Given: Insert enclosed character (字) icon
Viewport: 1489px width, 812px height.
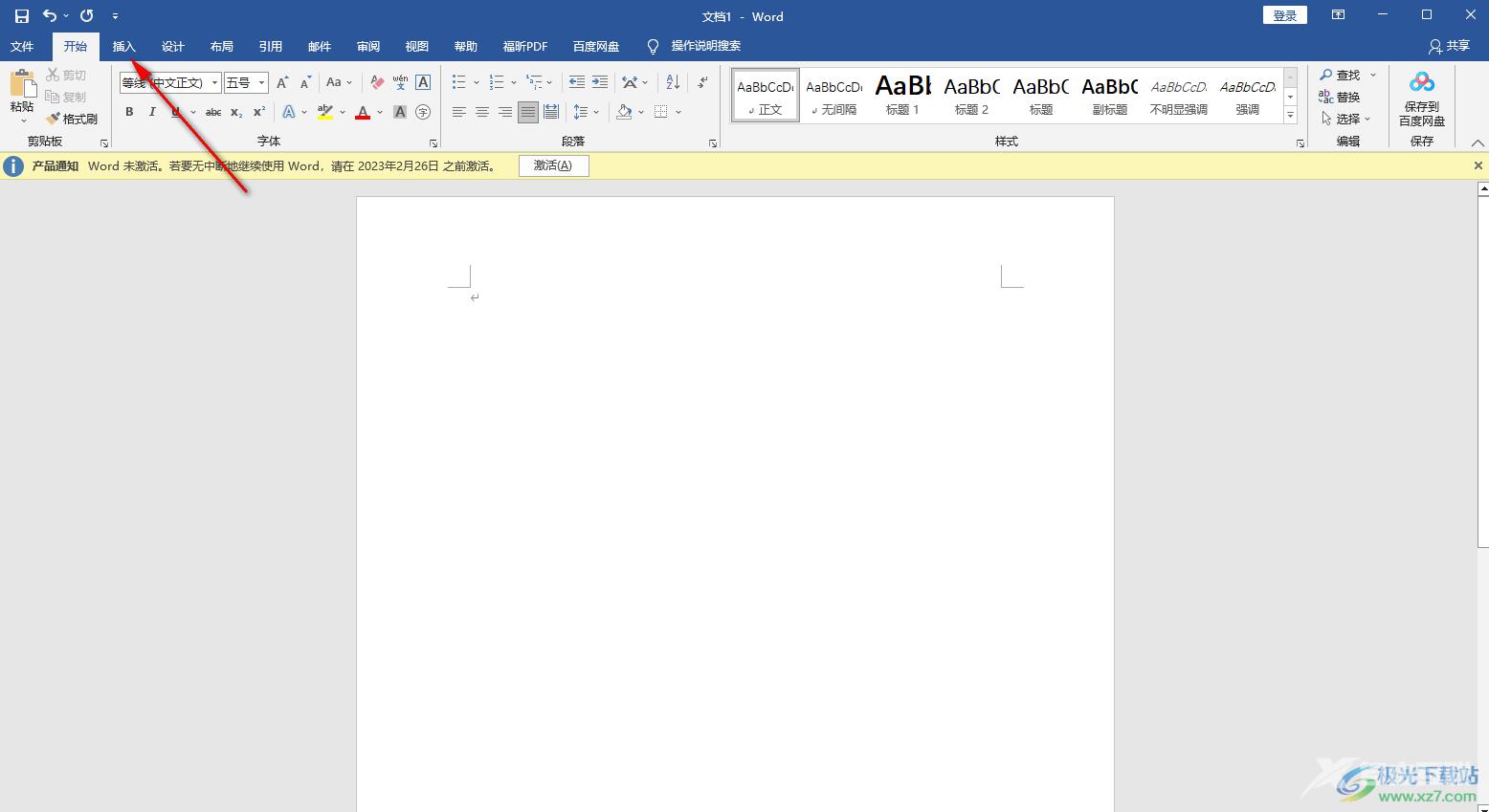Looking at the screenshot, I should [x=423, y=112].
